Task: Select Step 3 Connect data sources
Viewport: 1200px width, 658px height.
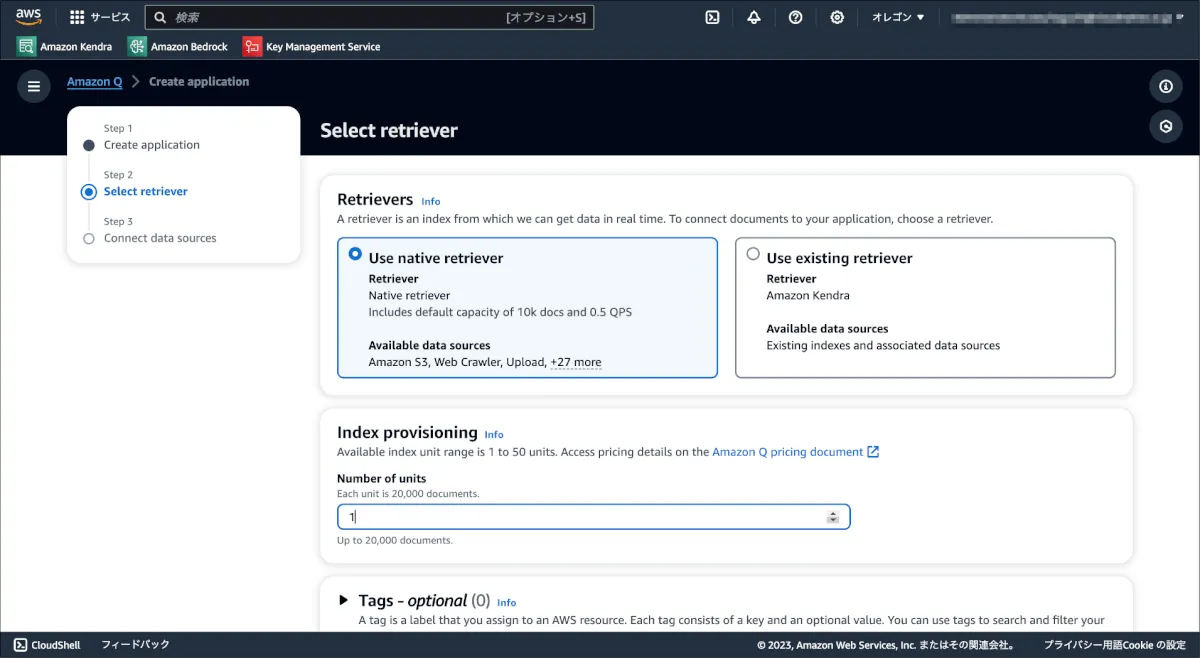Action: (160, 238)
